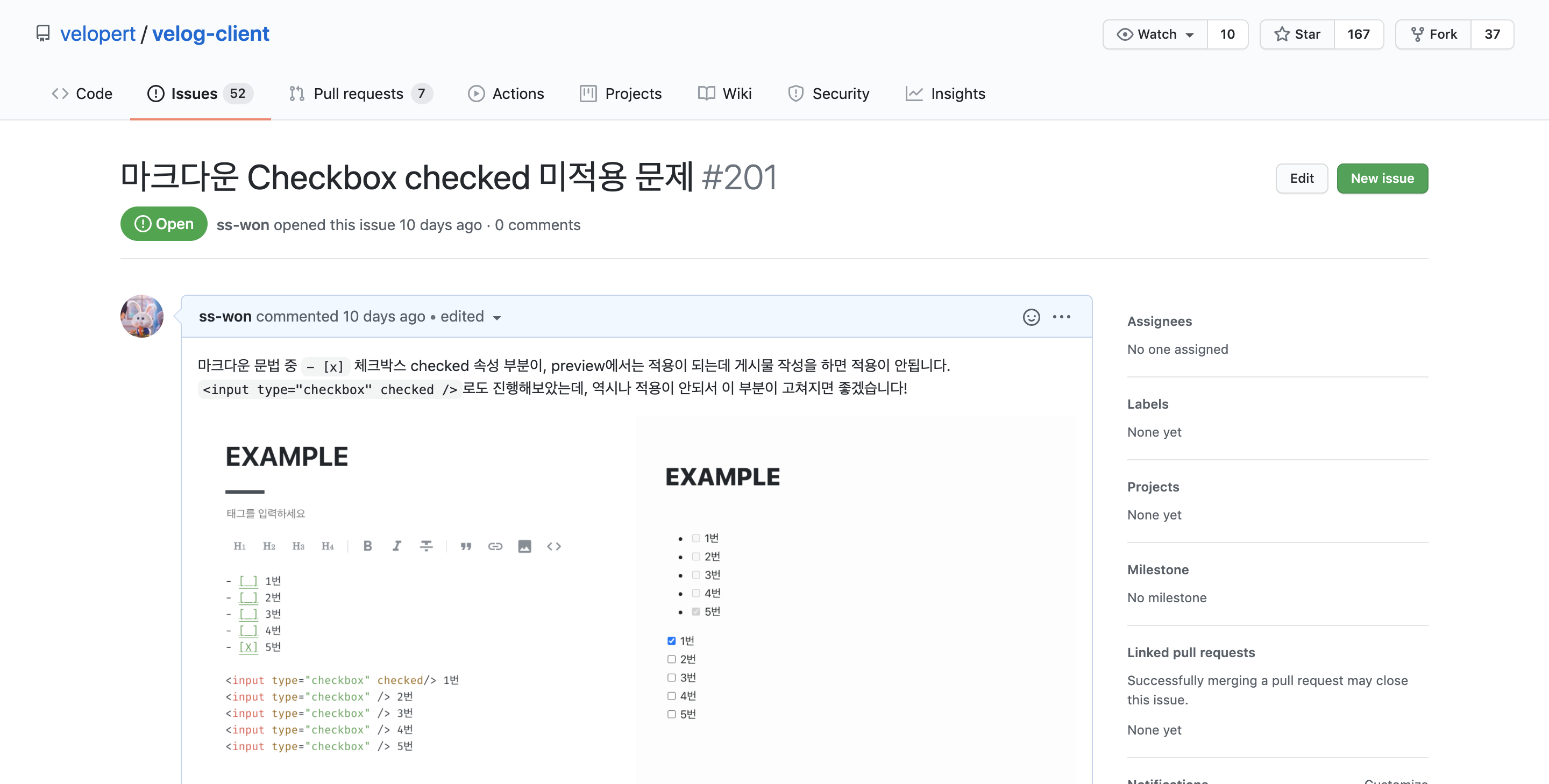Switch to the Wiki tab
Screen dimensions: 1549x784
[x=724, y=94]
